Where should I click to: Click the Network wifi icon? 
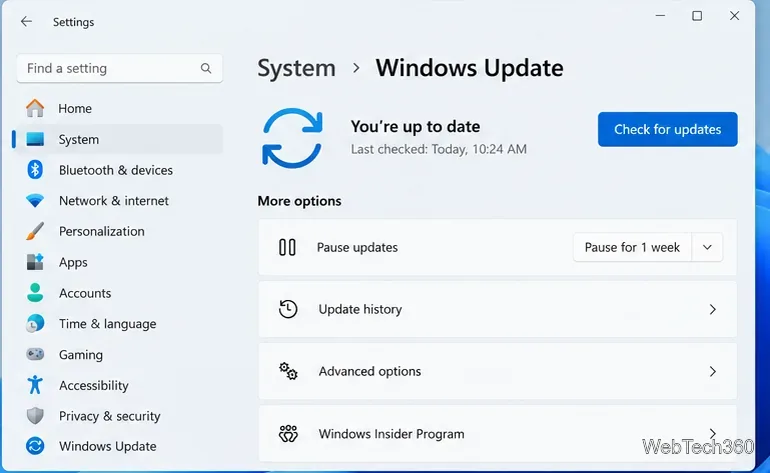pyautogui.click(x=35, y=200)
